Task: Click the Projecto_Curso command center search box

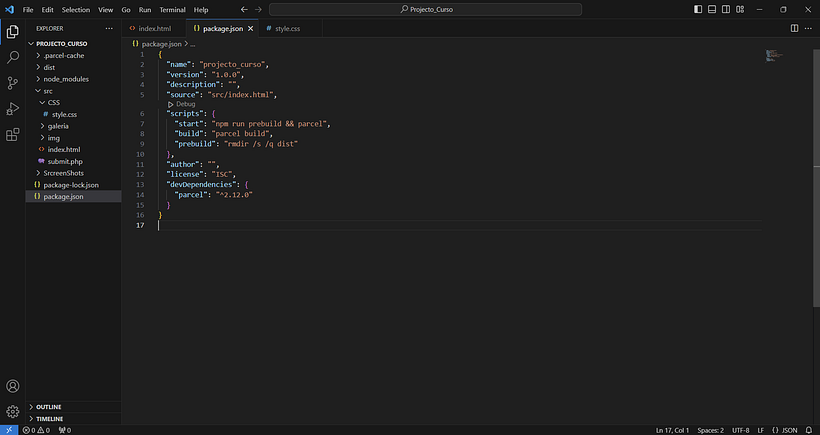Action: 425,9
